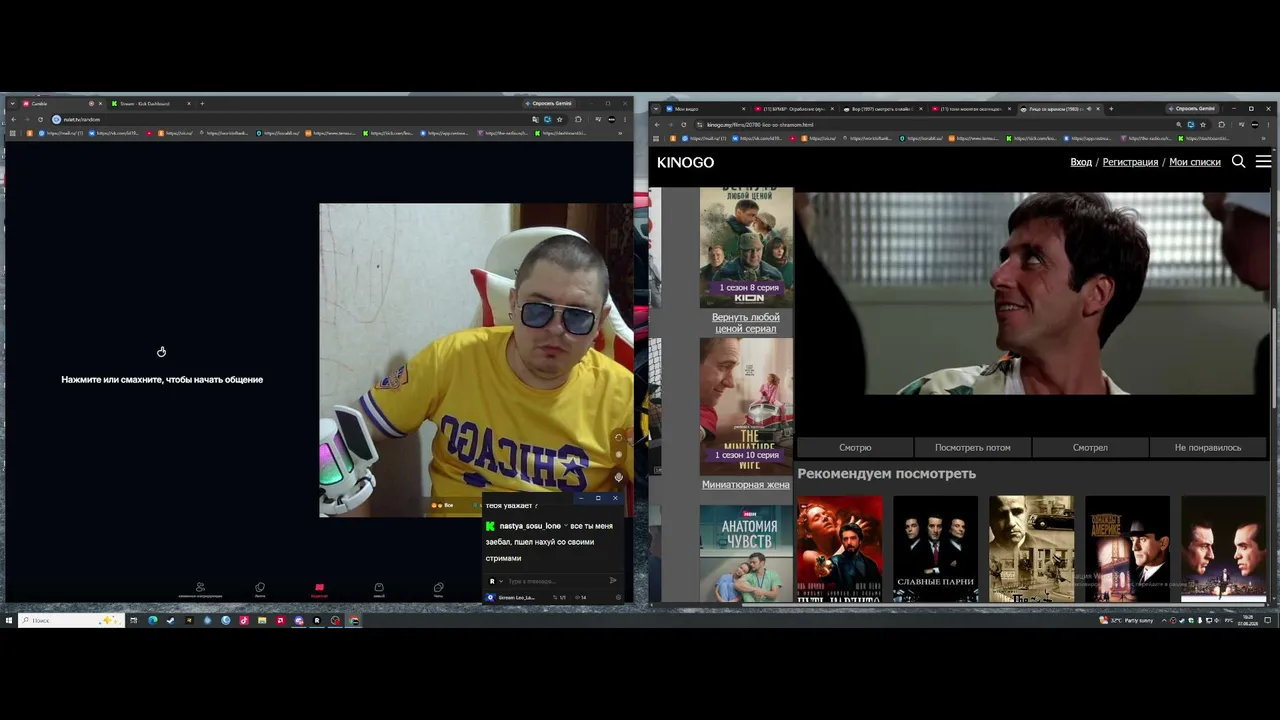This screenshot has width=1280, height=720.
Task: Open Task View on the taskbar
Action: 134,620
